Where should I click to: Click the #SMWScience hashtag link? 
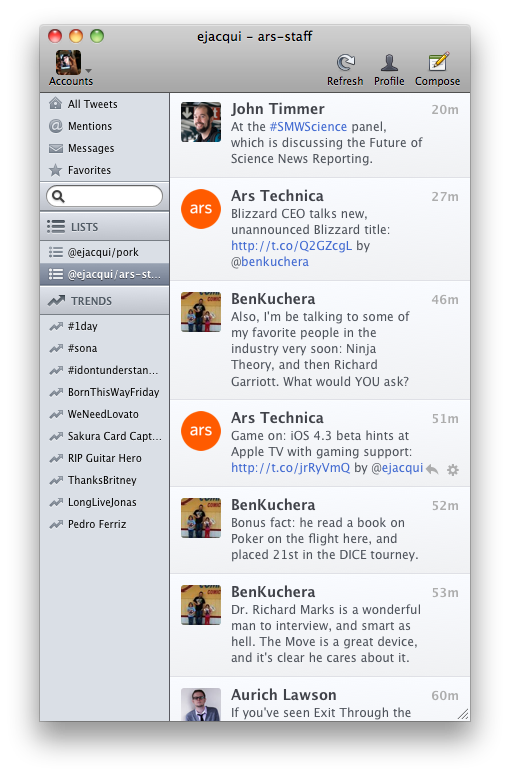coord(308,127)
